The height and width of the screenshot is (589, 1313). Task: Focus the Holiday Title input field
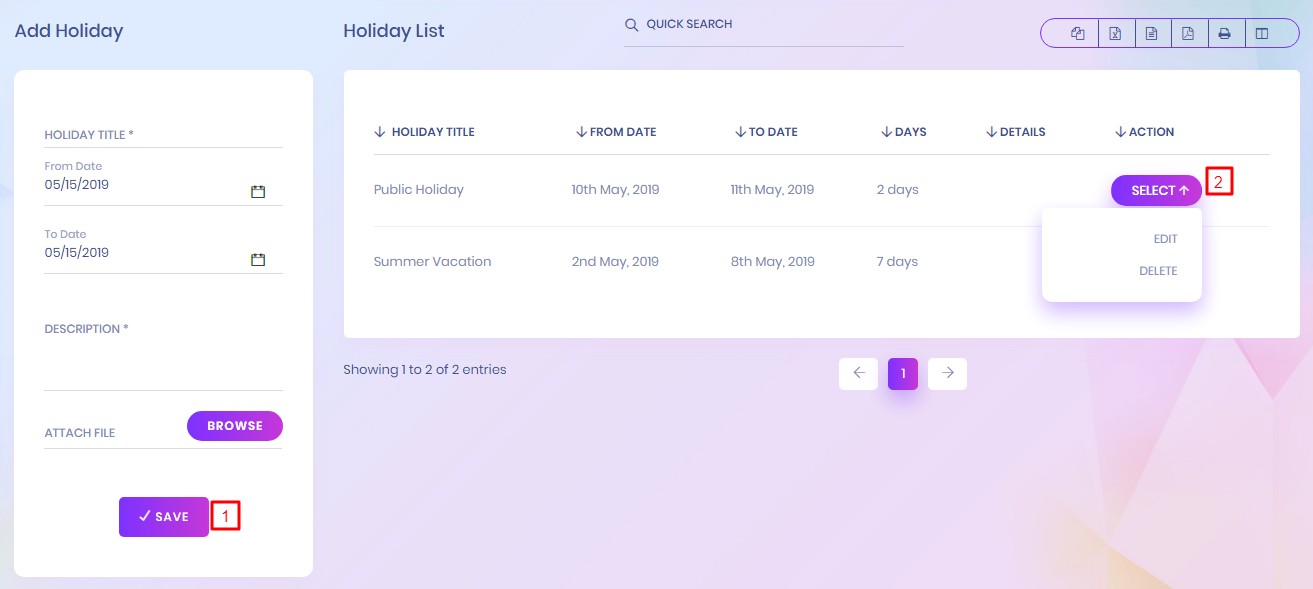(x=163, y=135)
